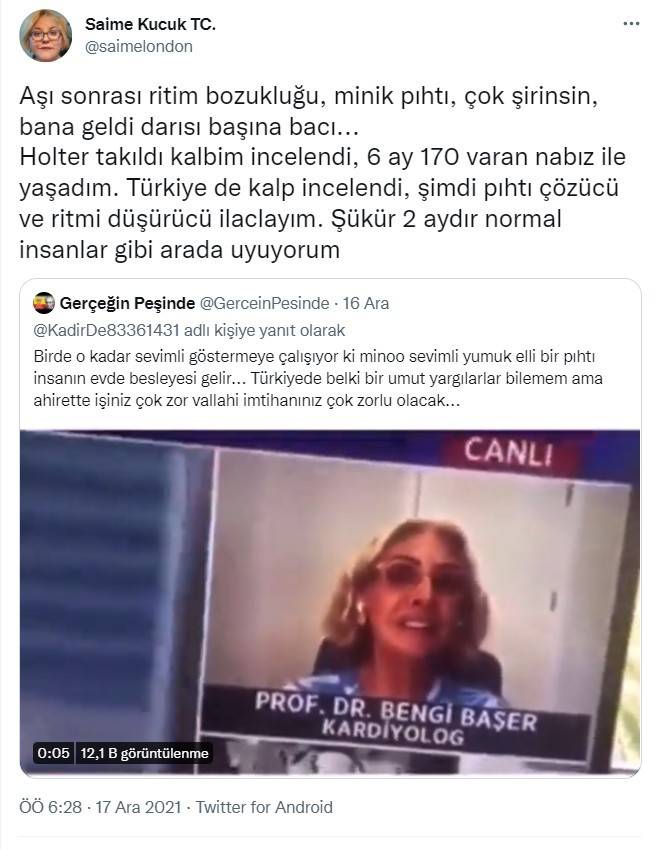This screenshot has height=849, width=657.
Task: Open the ÖÖ 6:28 timestamp link
Action: click(50, 807)
